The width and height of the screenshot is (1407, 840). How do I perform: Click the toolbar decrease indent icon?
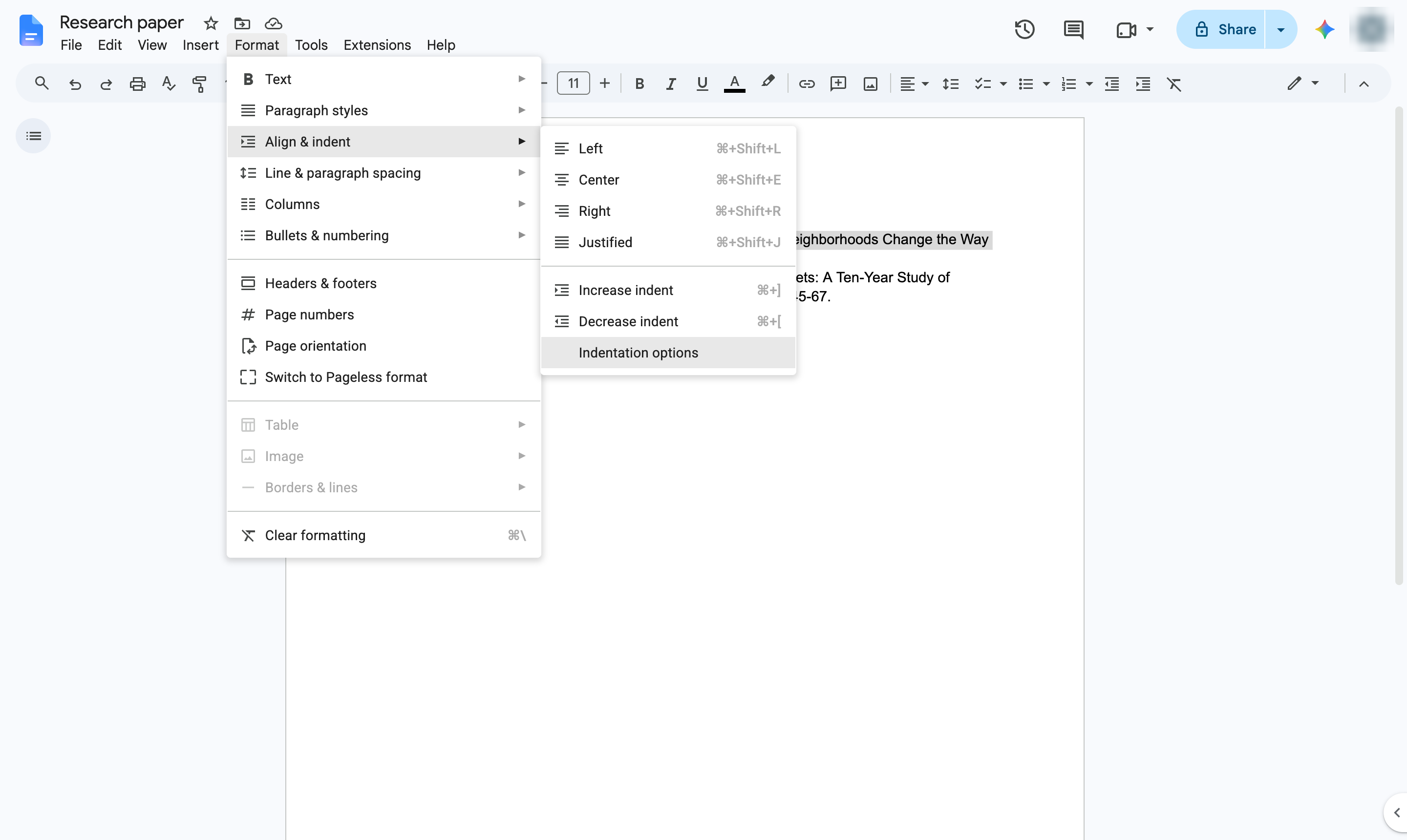pyautogui.click(x=1111, y=84)
